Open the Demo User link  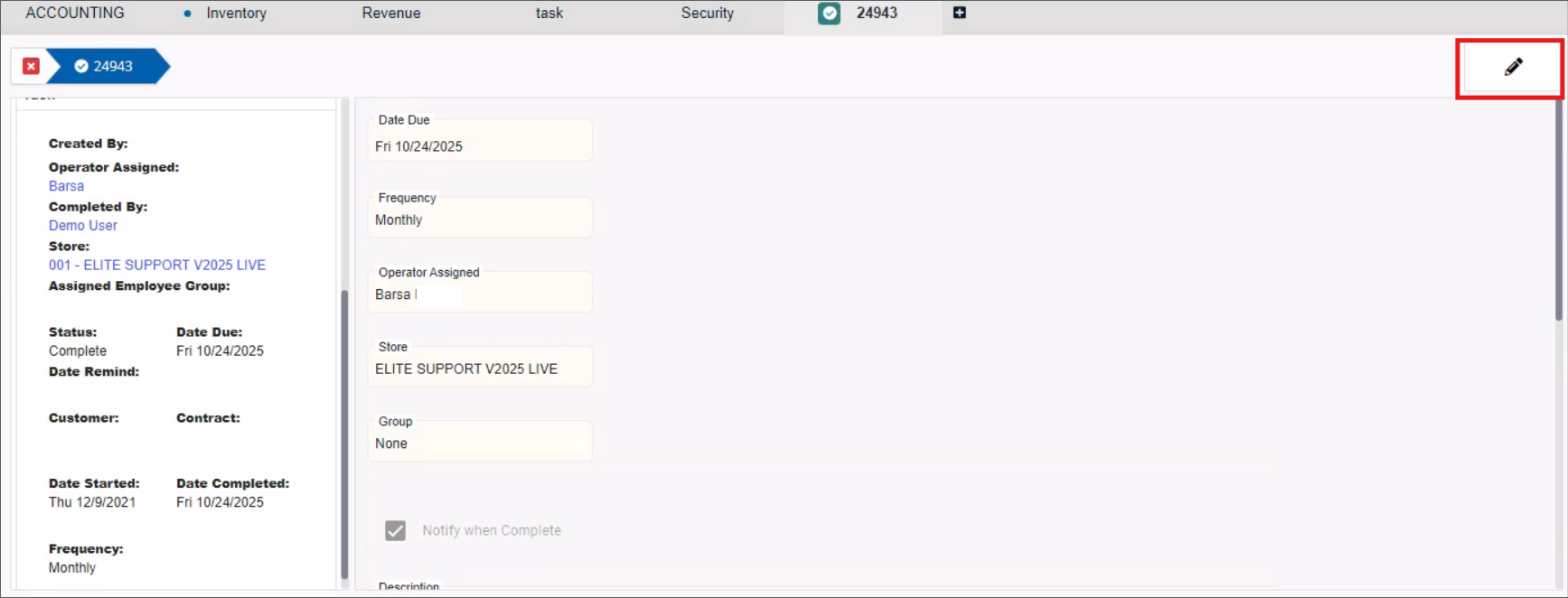[x=83, y=226]
